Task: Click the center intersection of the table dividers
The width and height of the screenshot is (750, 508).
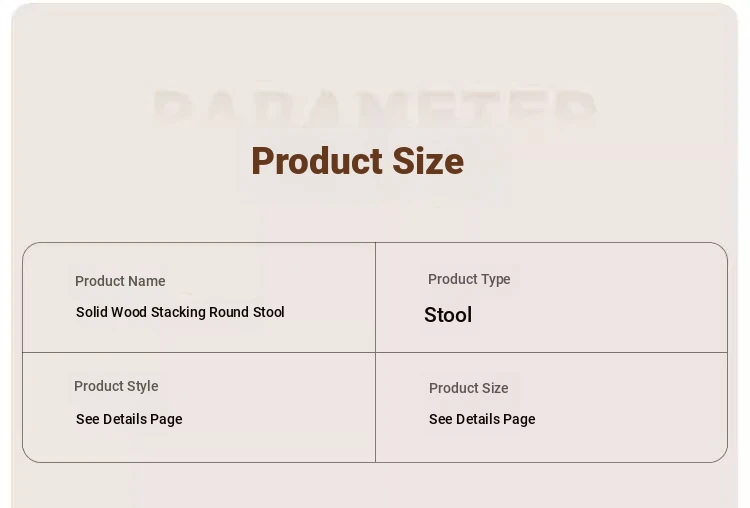Action: [x=375, y=352]
